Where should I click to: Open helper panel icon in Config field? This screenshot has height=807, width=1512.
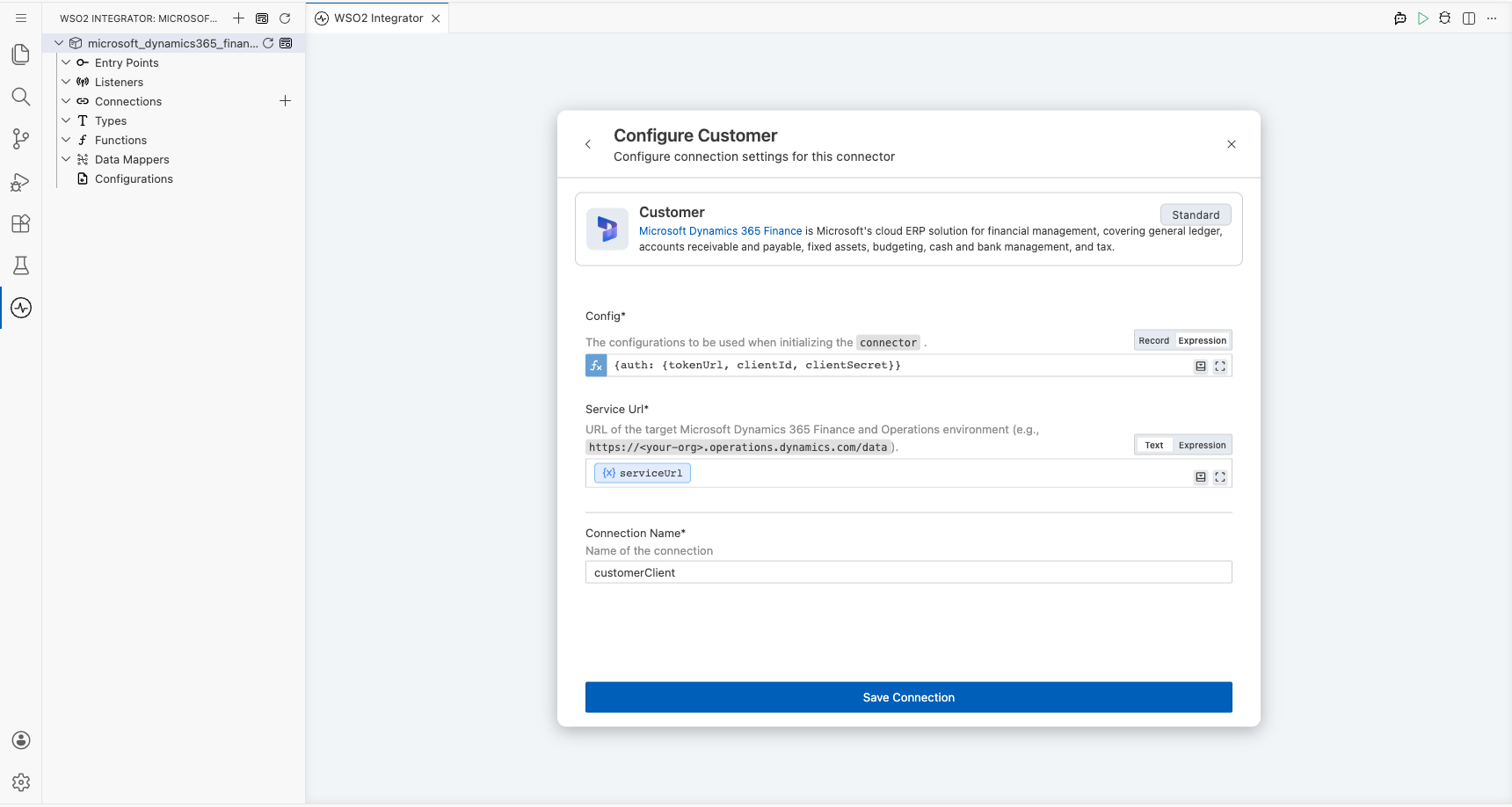[x=1201, y=367]
